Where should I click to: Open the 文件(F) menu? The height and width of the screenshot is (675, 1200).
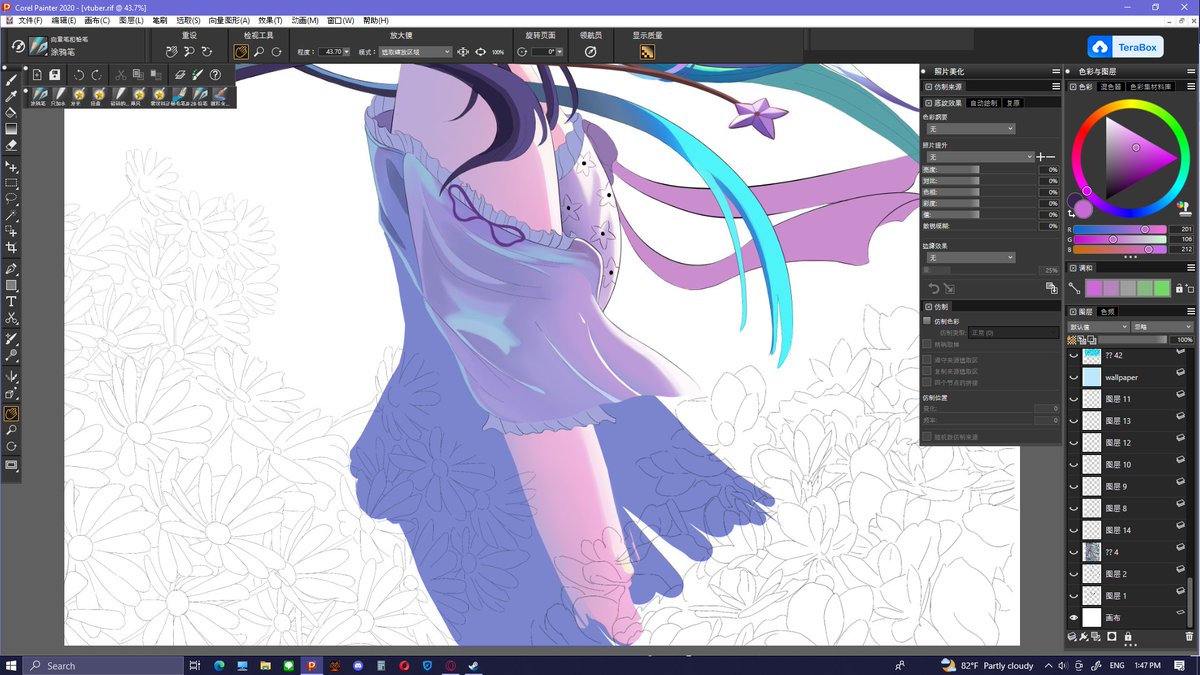point(30,20)
